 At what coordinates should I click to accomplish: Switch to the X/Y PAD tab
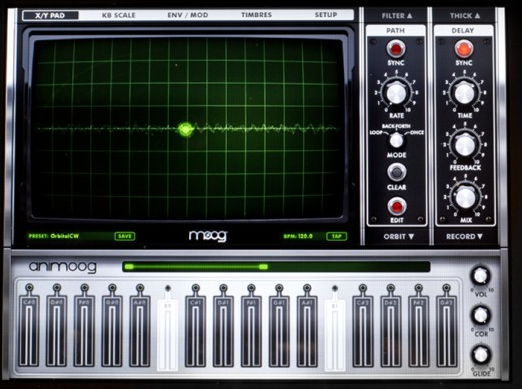click(x=50, y=15)
